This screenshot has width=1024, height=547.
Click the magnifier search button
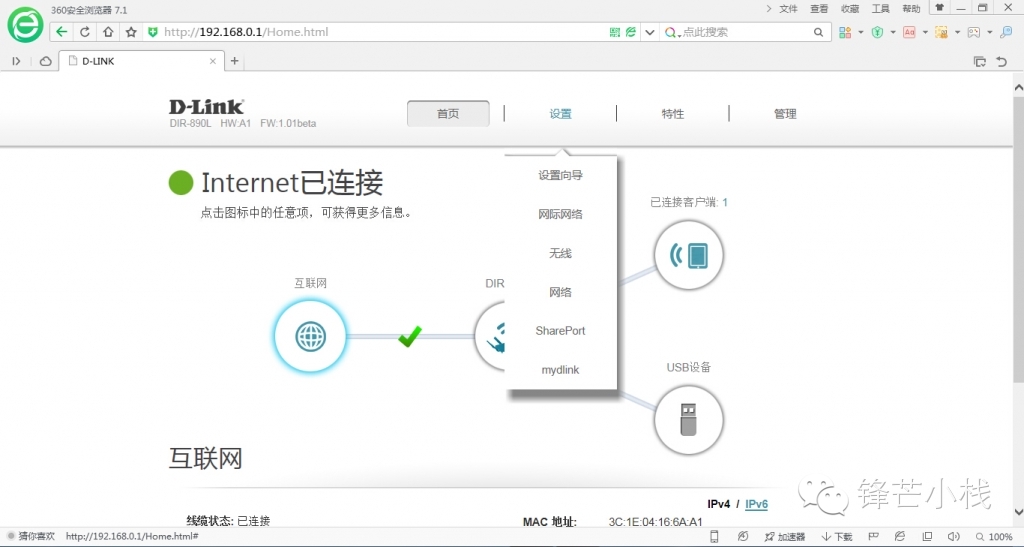click(818, 32)
